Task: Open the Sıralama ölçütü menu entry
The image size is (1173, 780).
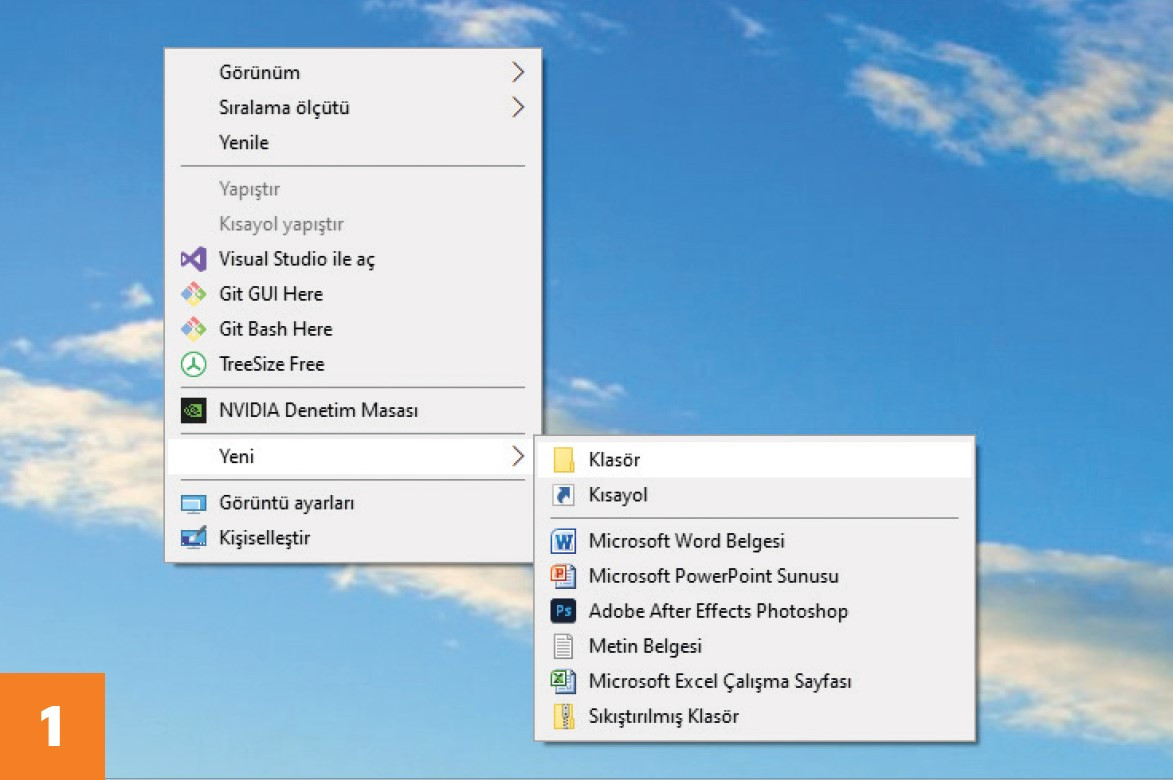Action: [x=353, y=108]
